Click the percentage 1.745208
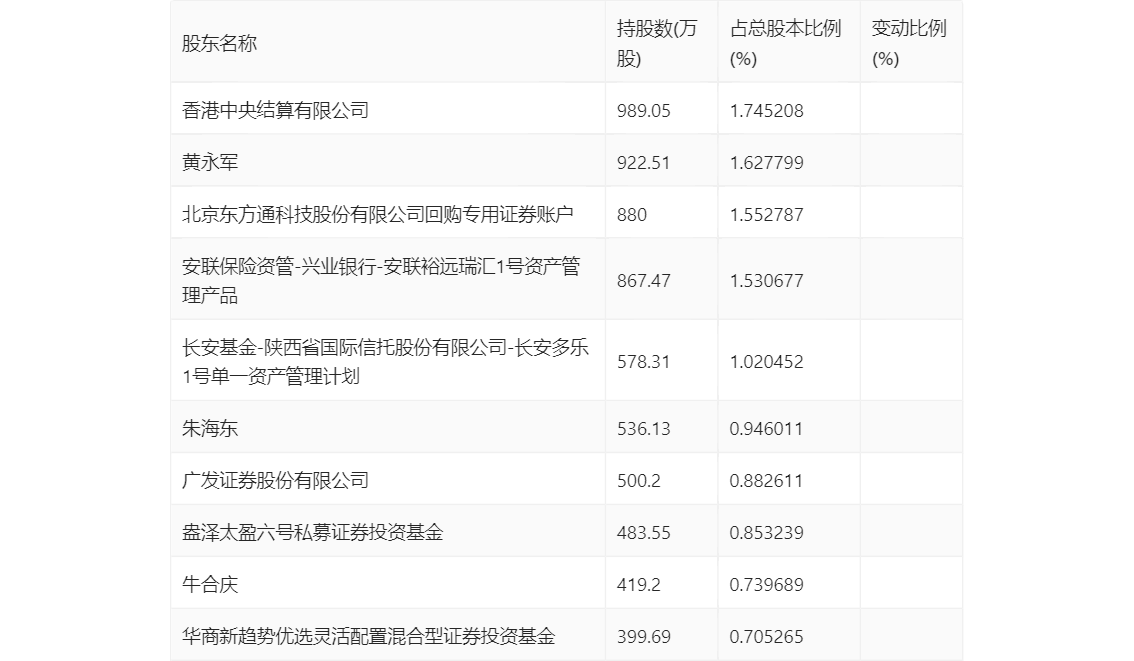1134x661 pixels. pos(767,111)
